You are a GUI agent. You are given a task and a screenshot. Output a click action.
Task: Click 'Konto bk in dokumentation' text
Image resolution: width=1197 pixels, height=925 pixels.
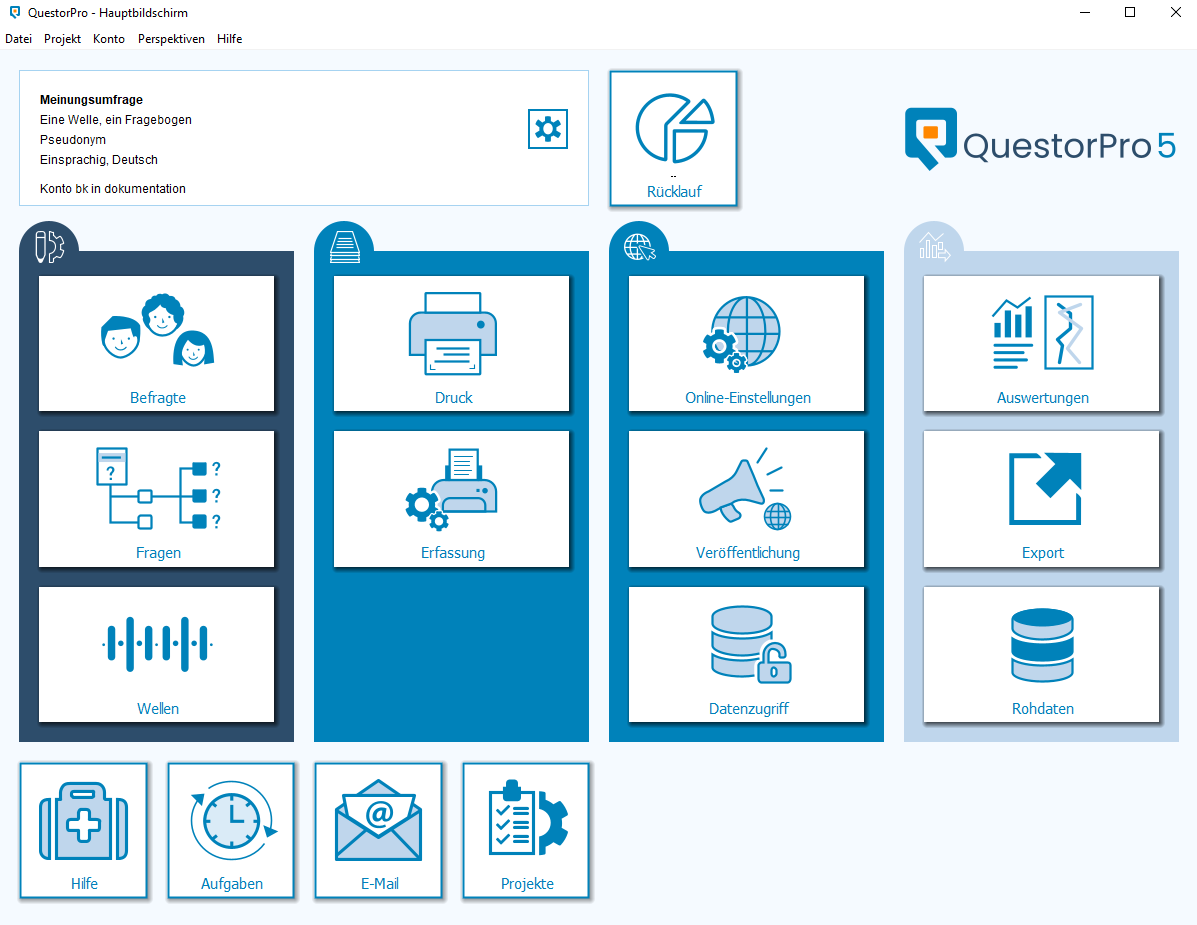[113, 189]
